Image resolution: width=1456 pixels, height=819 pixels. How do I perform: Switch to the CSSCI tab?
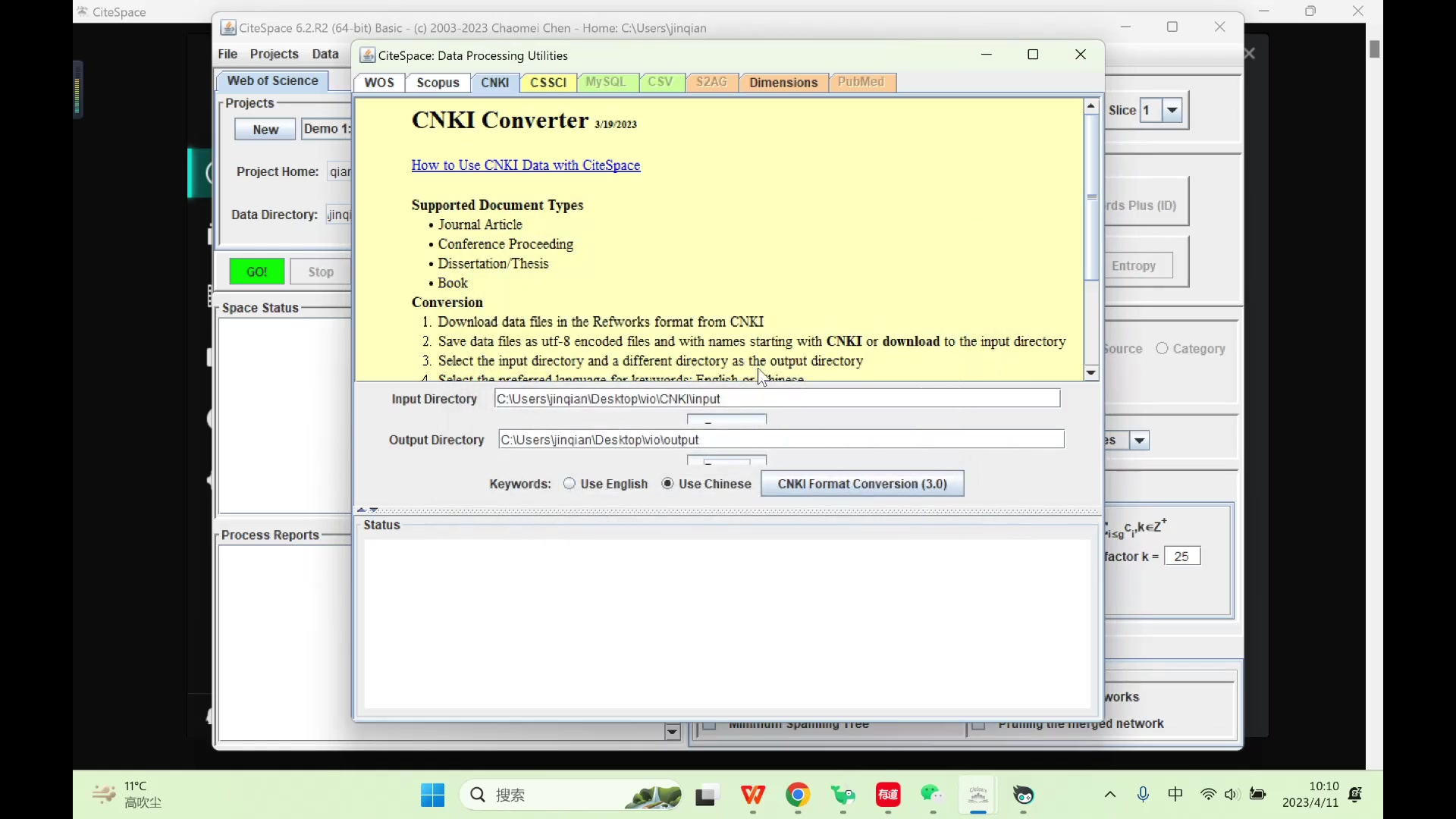tap(548, 83)
